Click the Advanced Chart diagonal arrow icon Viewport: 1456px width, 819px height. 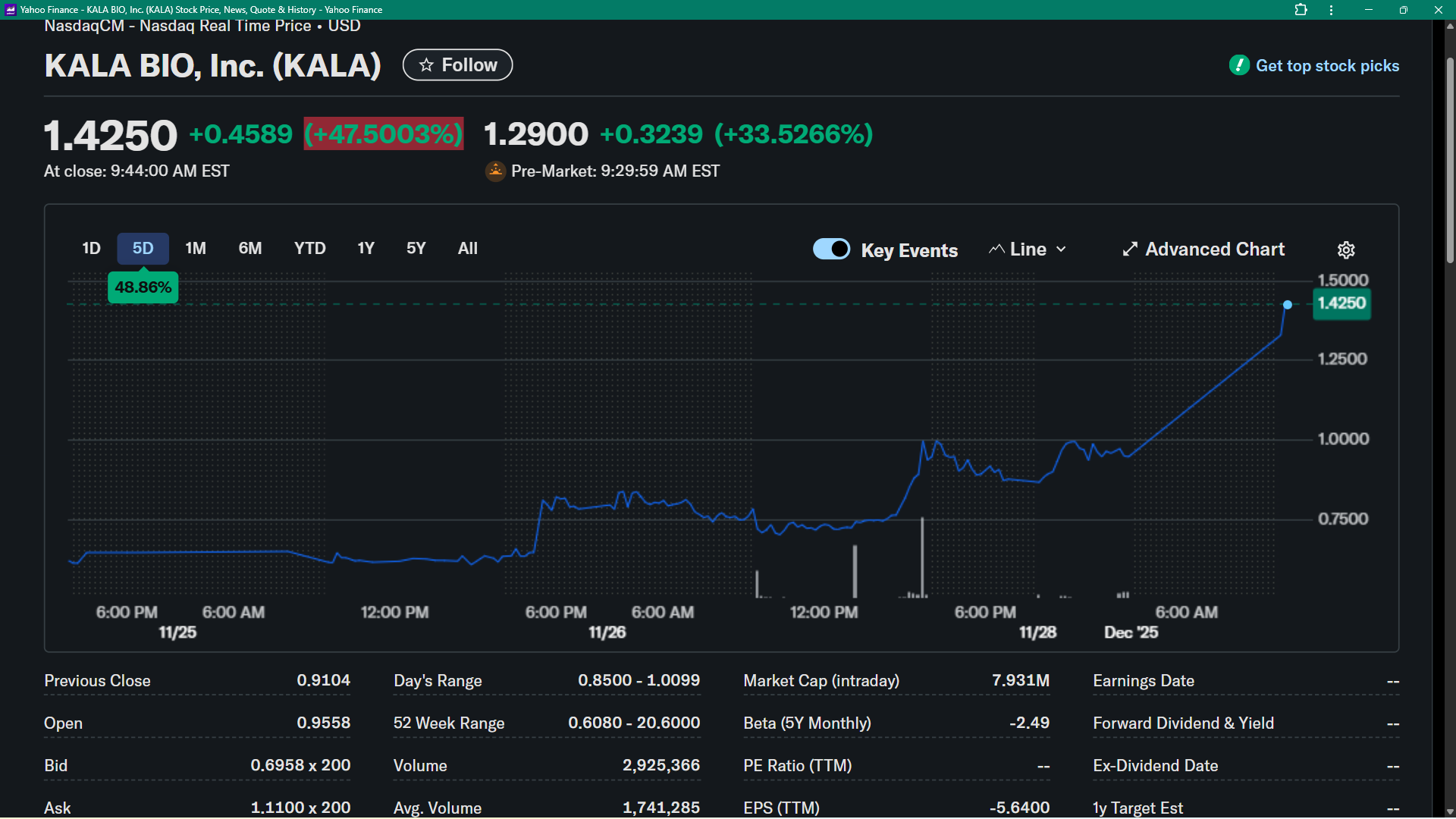coord(1129,249)
